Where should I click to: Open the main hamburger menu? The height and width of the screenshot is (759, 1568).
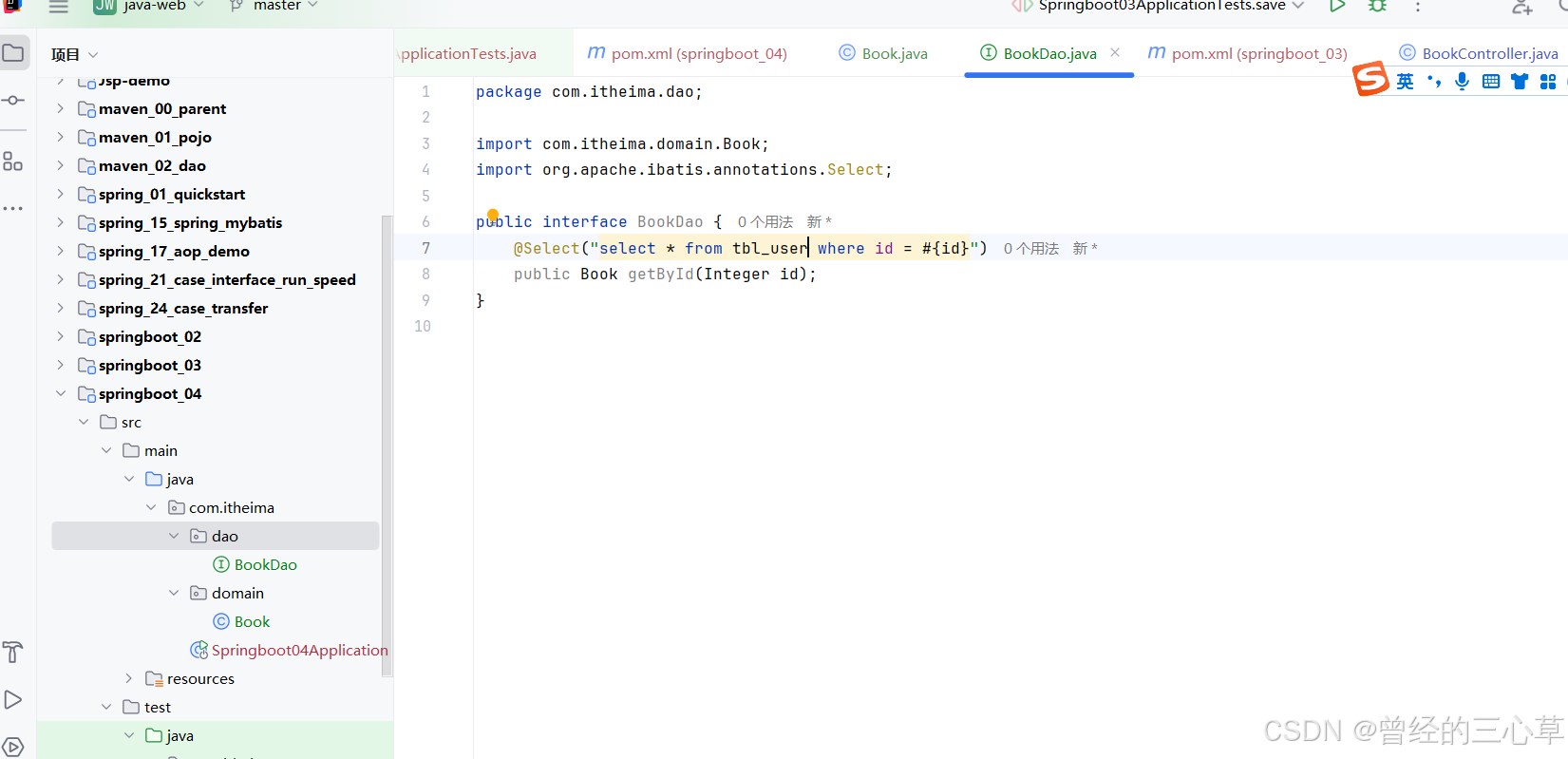click(x=59, y=6)
